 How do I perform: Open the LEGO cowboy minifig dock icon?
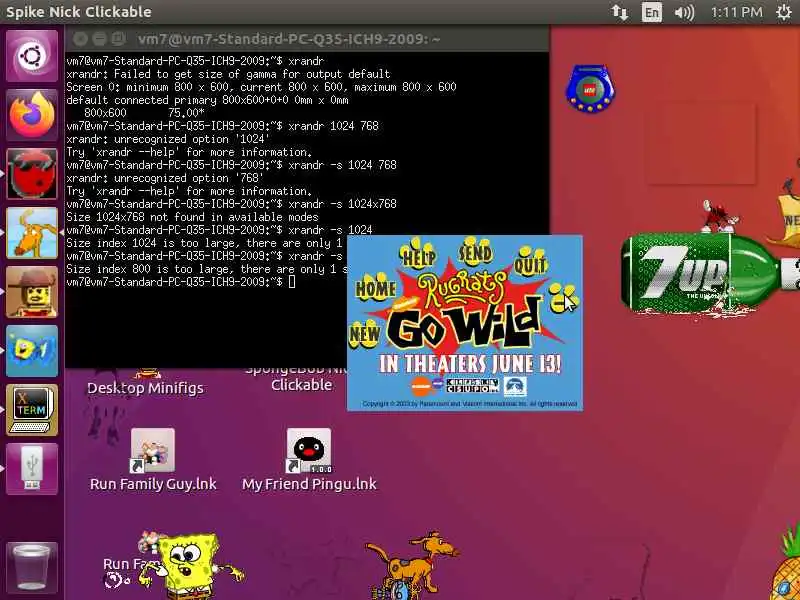pyautogui.click(x=32, y=292)
